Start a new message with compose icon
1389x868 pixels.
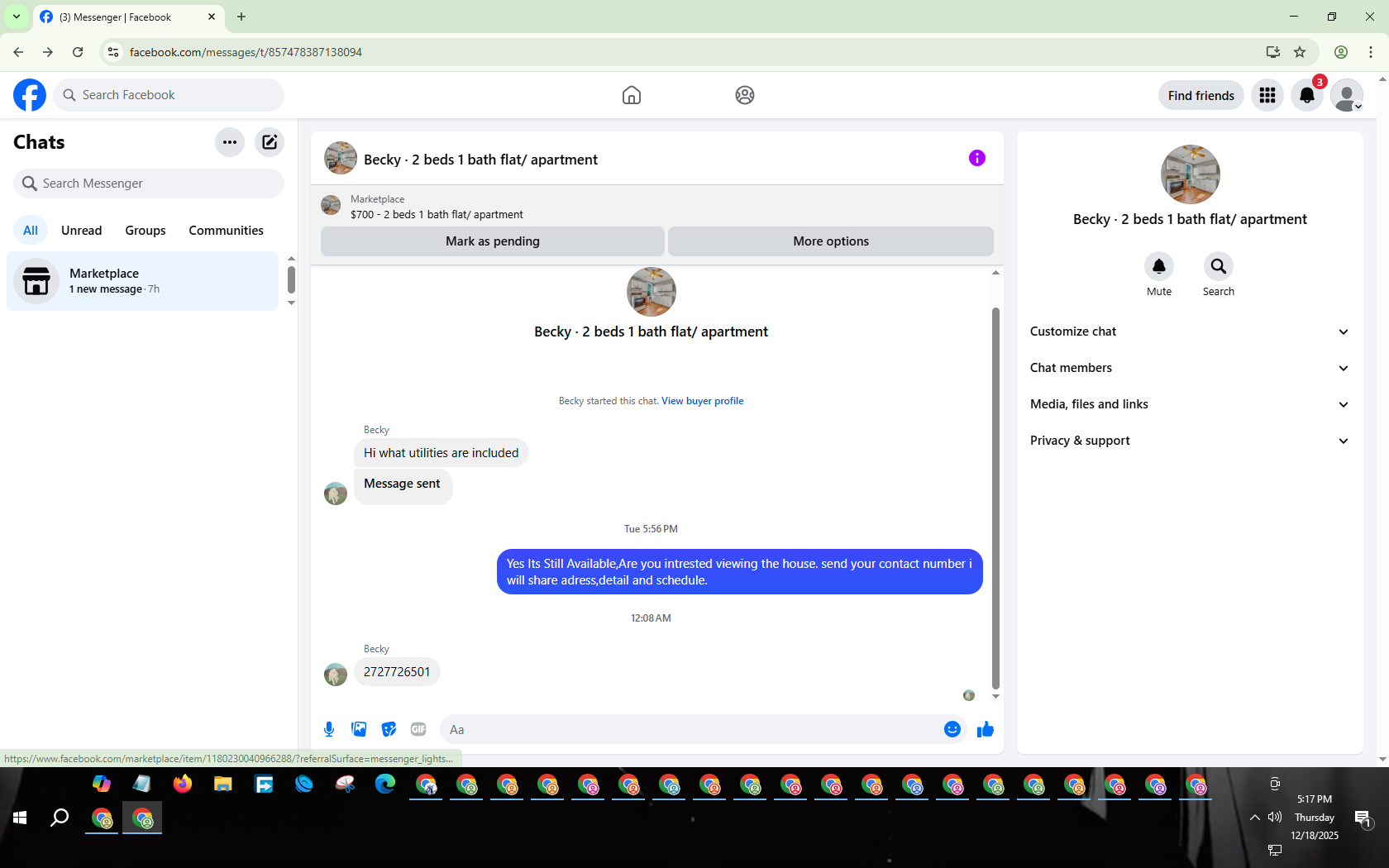coord(270,142)
